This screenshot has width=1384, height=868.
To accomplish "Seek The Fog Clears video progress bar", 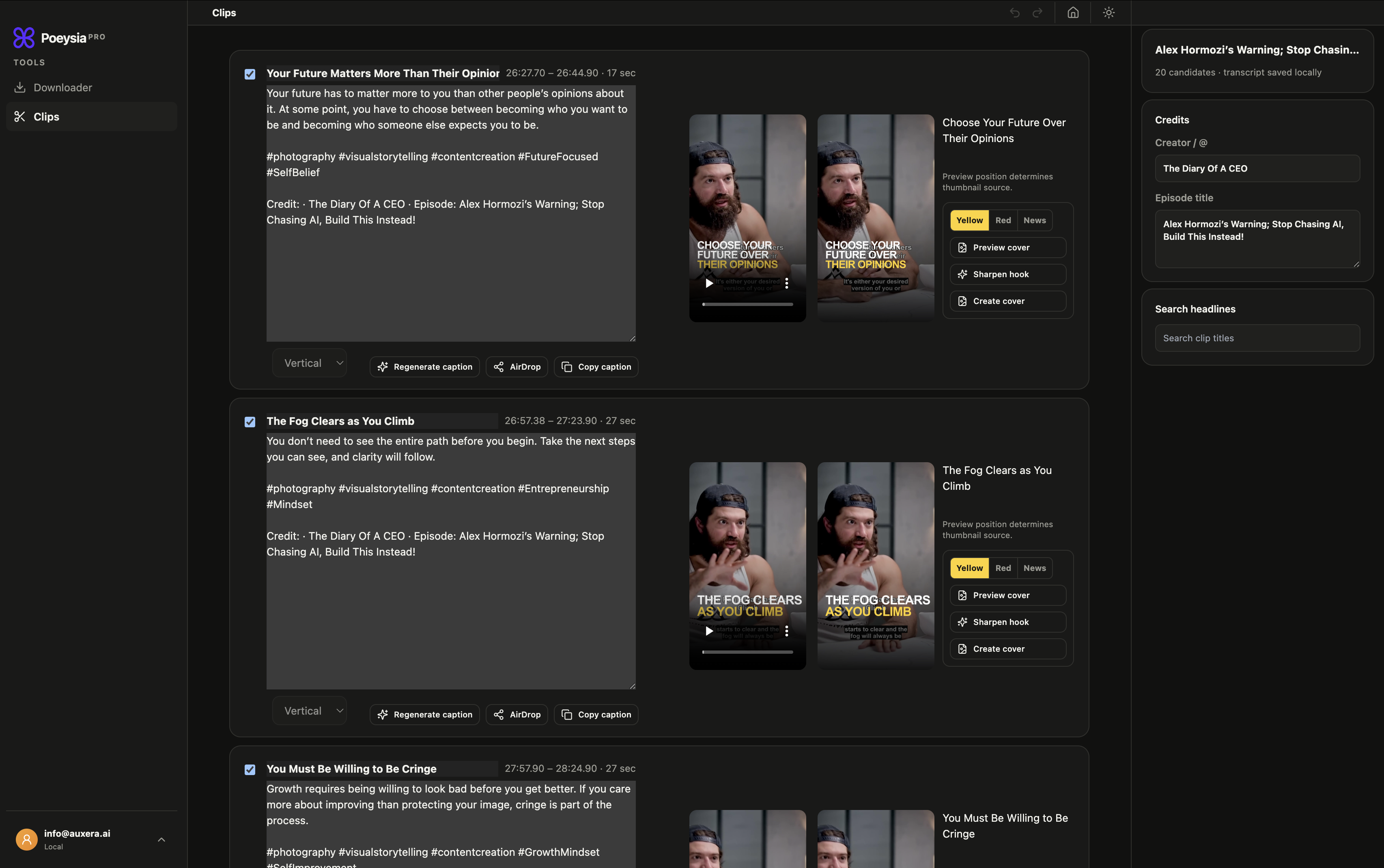I will (x=747, y=652).
